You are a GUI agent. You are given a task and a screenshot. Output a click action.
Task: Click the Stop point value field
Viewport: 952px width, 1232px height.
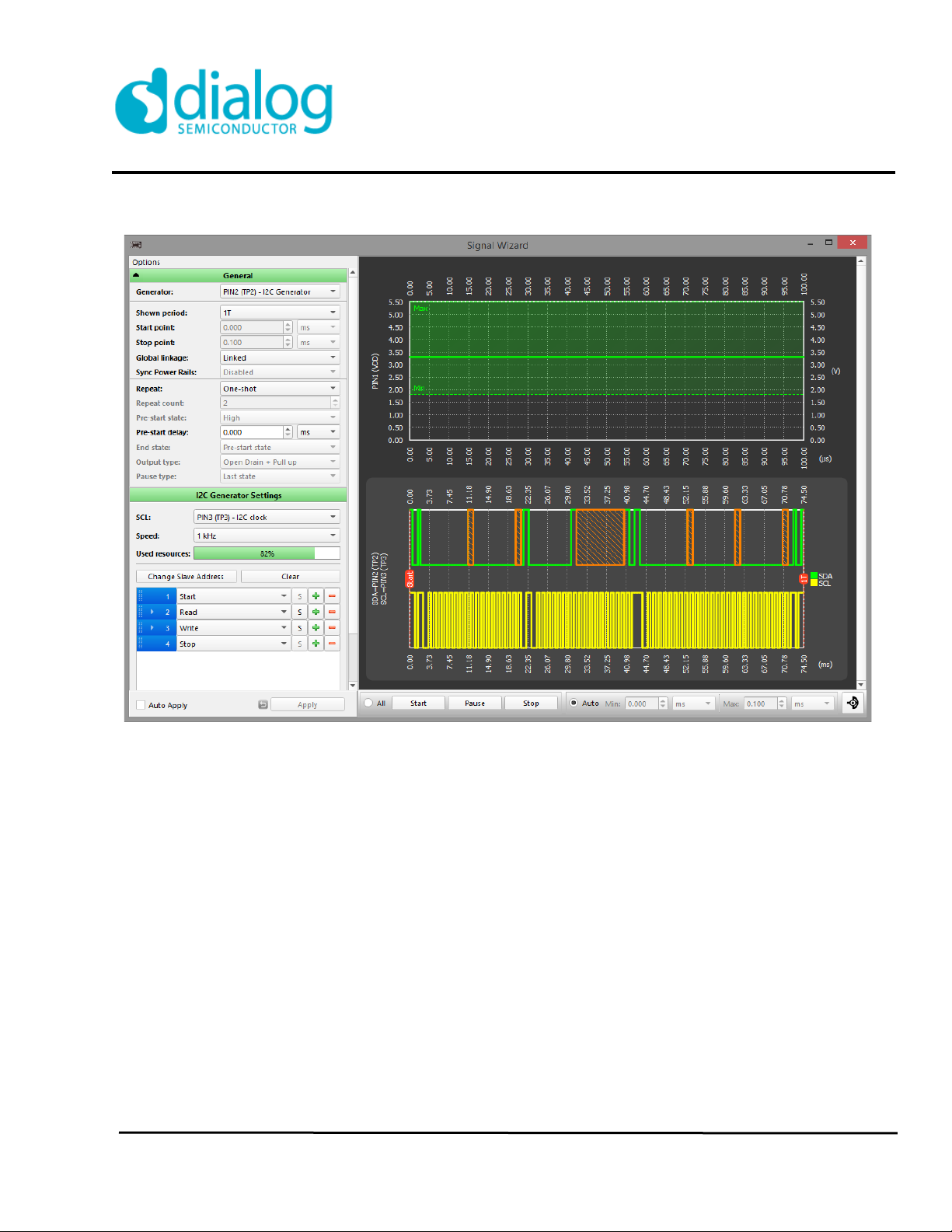point(251,342)
